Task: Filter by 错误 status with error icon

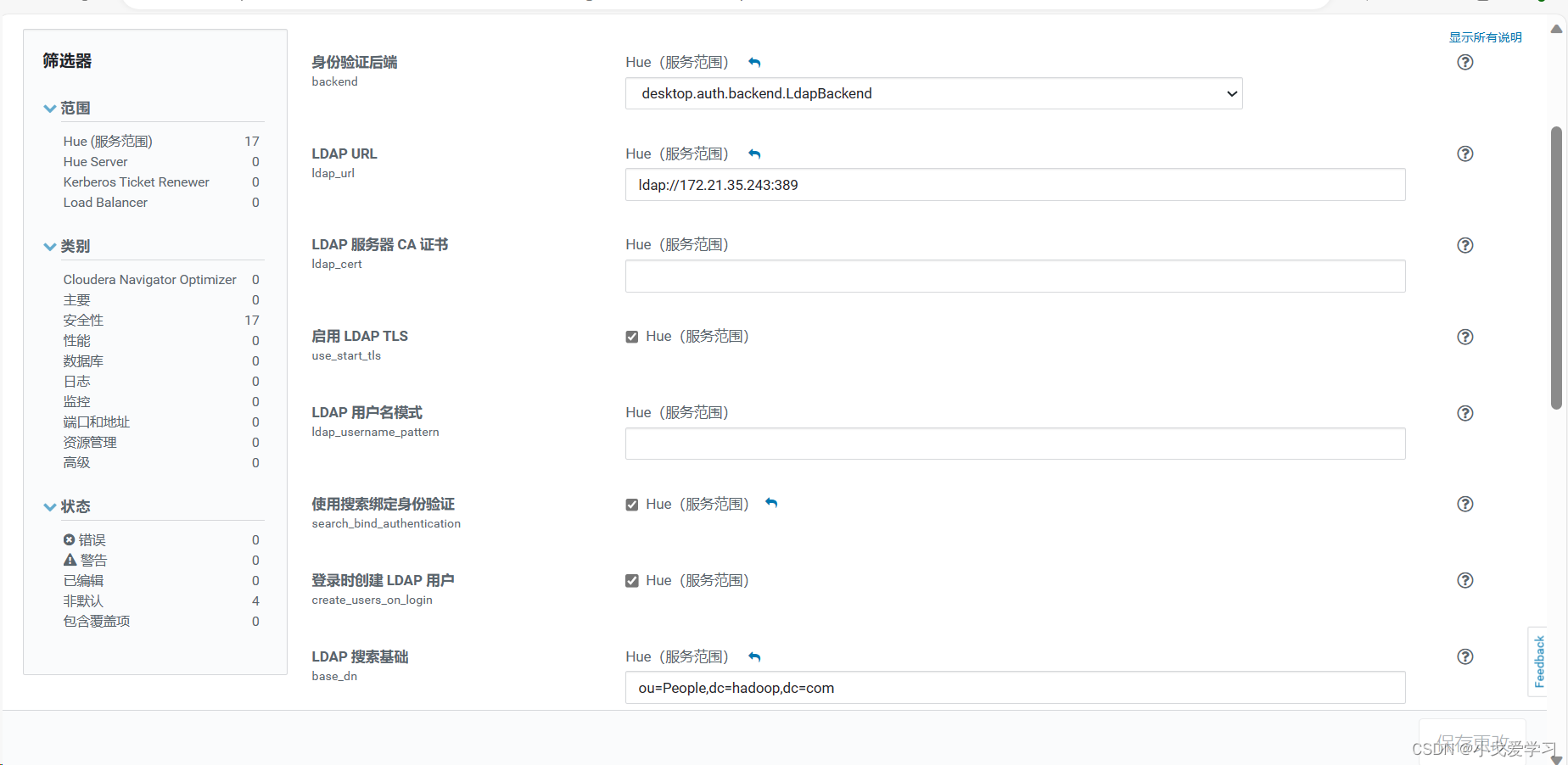Action: tap(85, 540)
